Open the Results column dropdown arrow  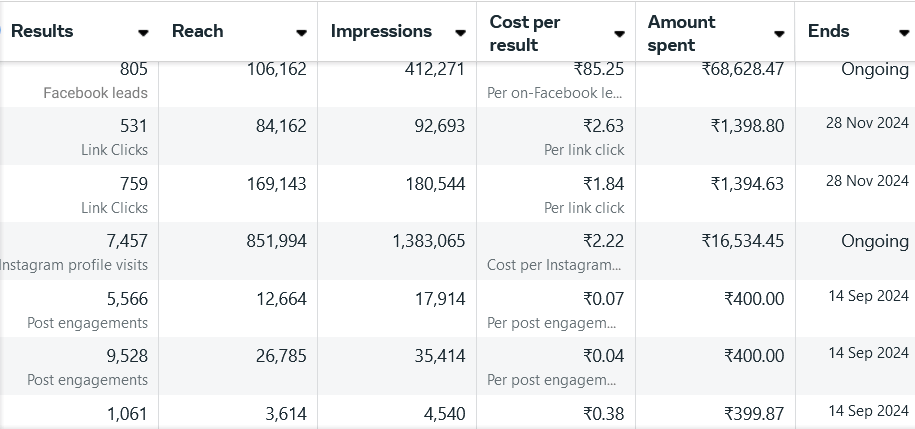tap(143, 33)
